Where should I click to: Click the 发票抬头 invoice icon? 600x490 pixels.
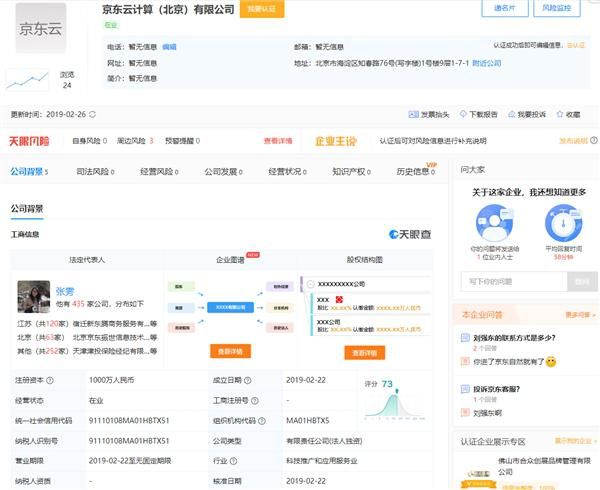tap(415, 115)
